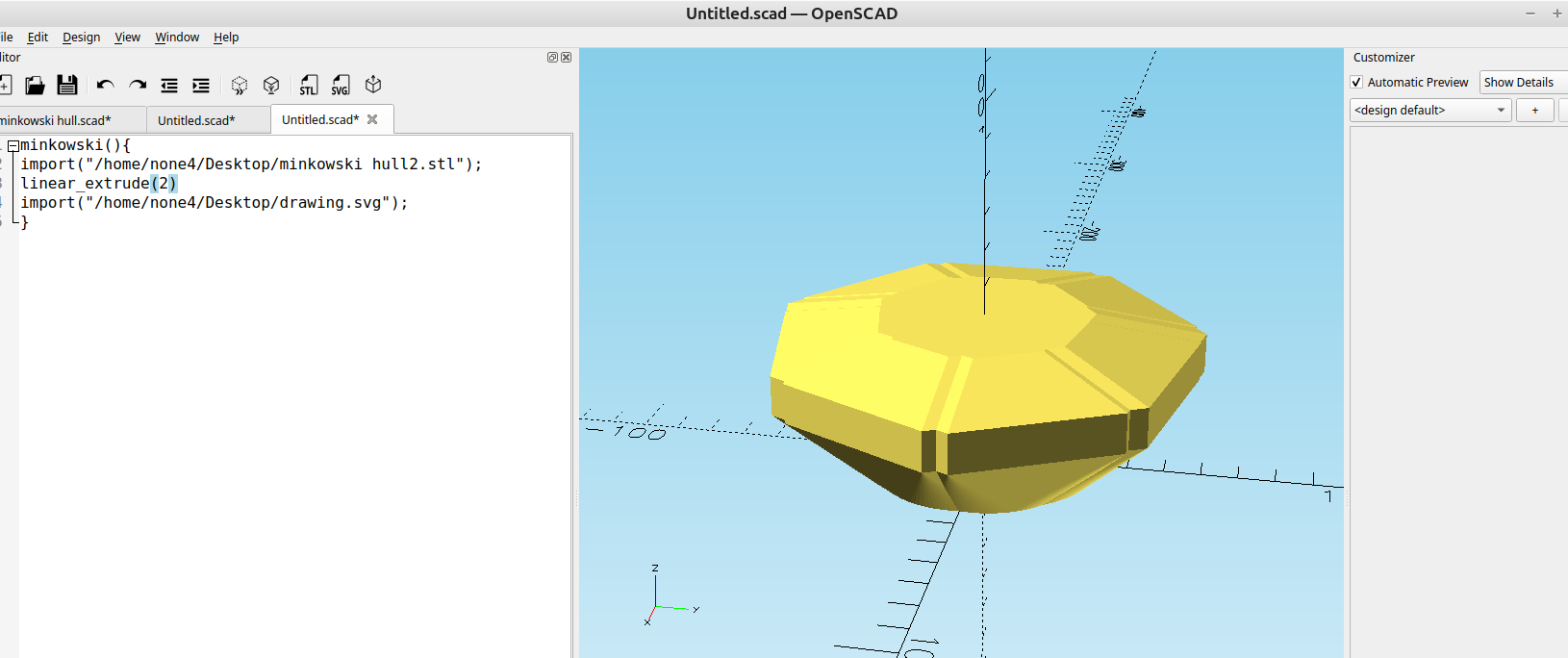Image resolution: width=1568 pixels, height=658 pixels.
Task: Render the model with the cube icon
Action: tap(271, 86)
